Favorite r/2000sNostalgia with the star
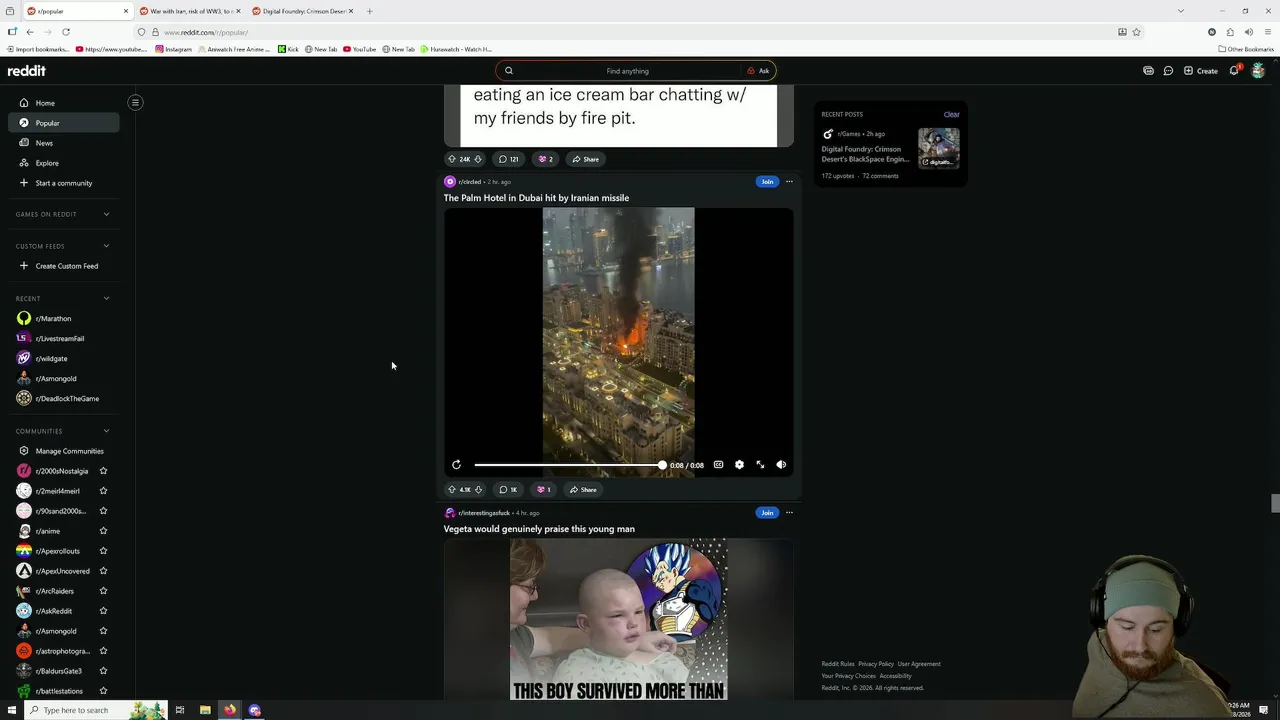 (103, 471)
